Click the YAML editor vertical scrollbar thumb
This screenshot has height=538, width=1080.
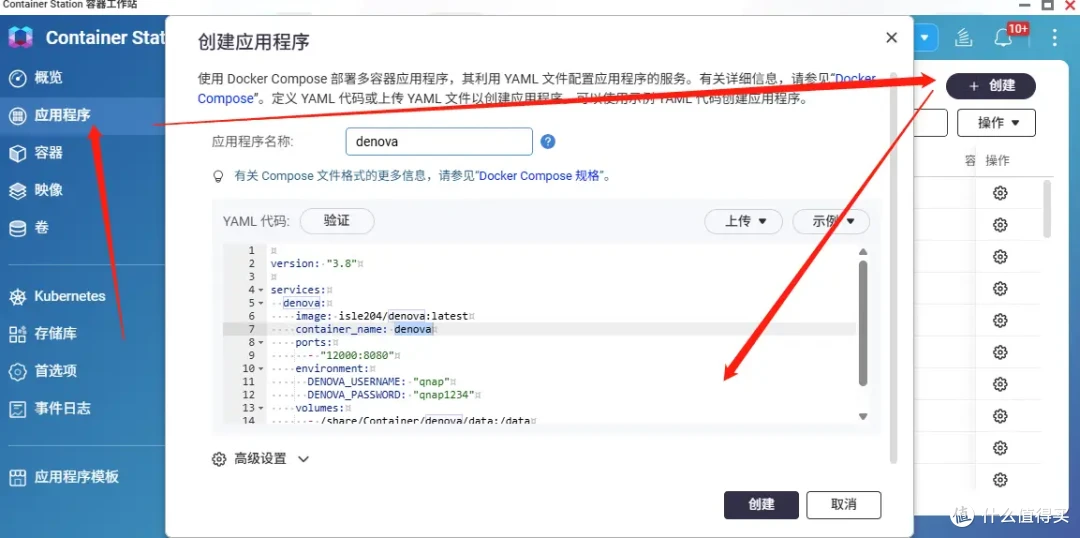pos(863,322)
